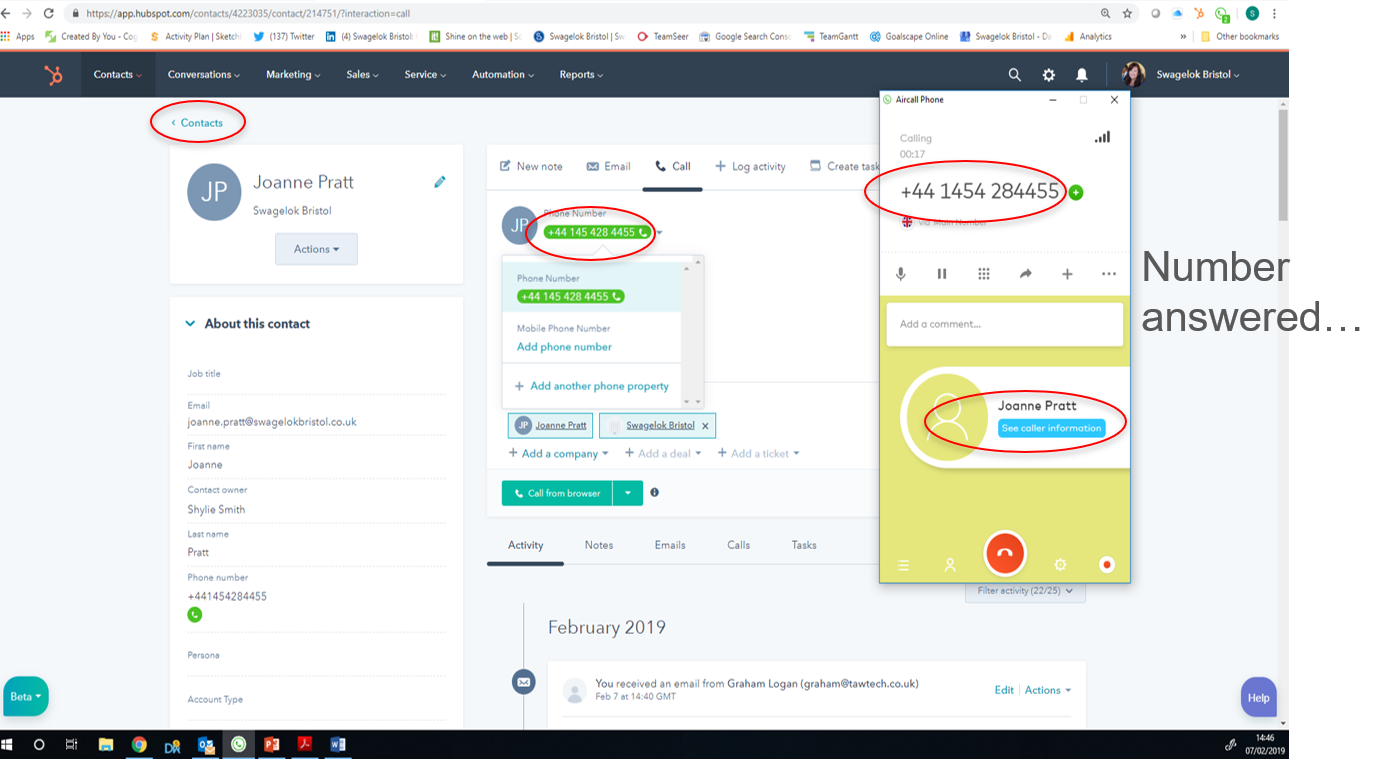1389x759 pixels.
Task: Switch to the Emails timeline tab
Action: [x=670, y=545]
